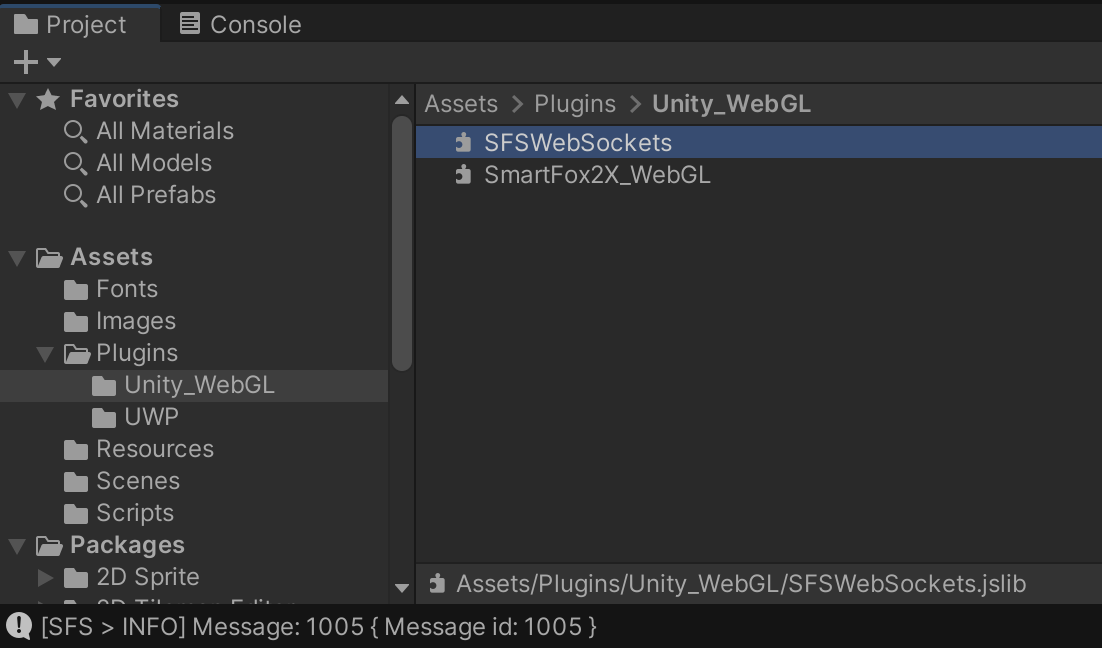Collapse the Favorites section

click(17, 99)
